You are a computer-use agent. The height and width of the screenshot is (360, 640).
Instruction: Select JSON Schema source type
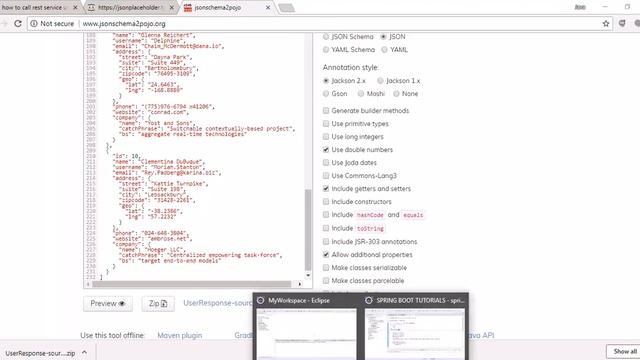(326, 37)
